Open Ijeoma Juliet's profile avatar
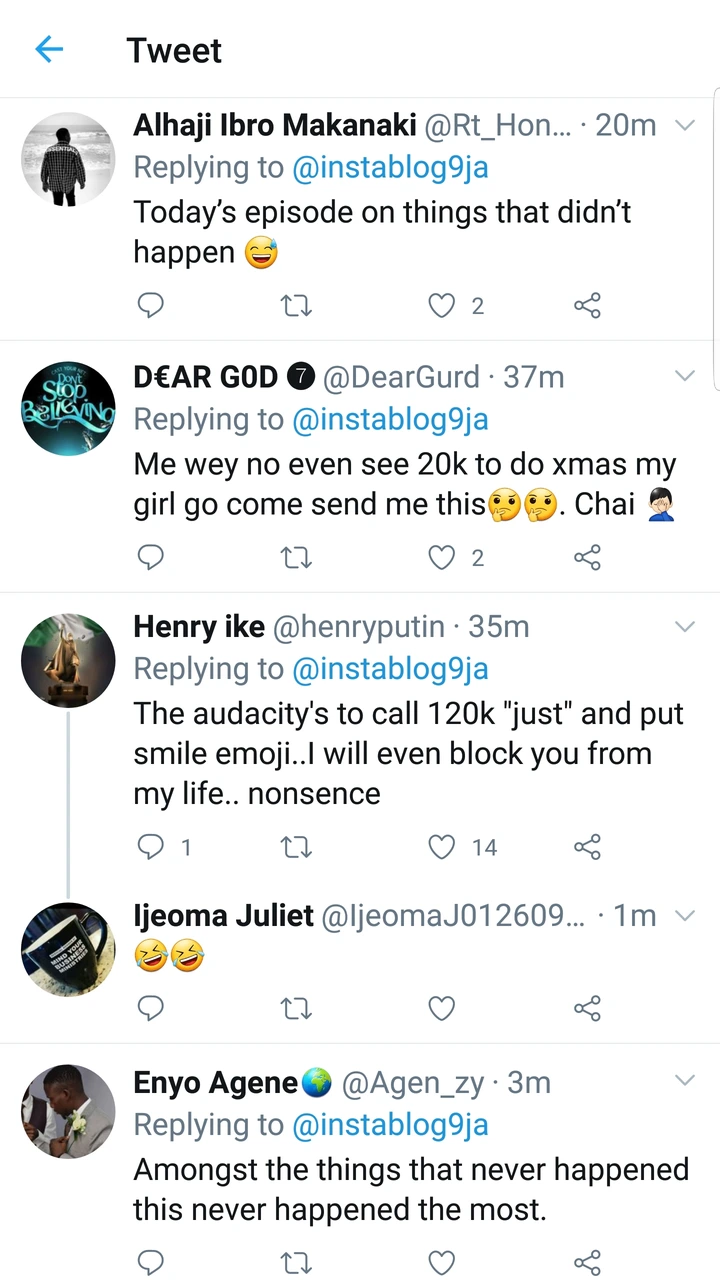This screenshot has height=1280, width=720. 68,949
